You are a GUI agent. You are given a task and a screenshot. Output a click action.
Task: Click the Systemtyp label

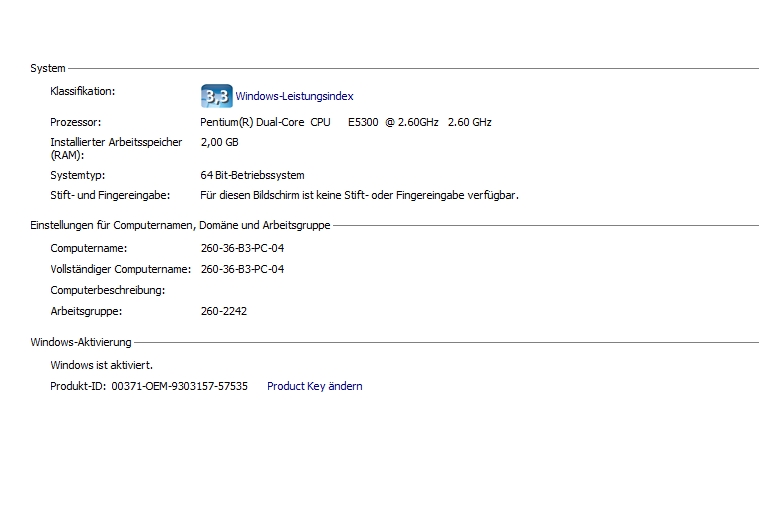click(78, 175)
